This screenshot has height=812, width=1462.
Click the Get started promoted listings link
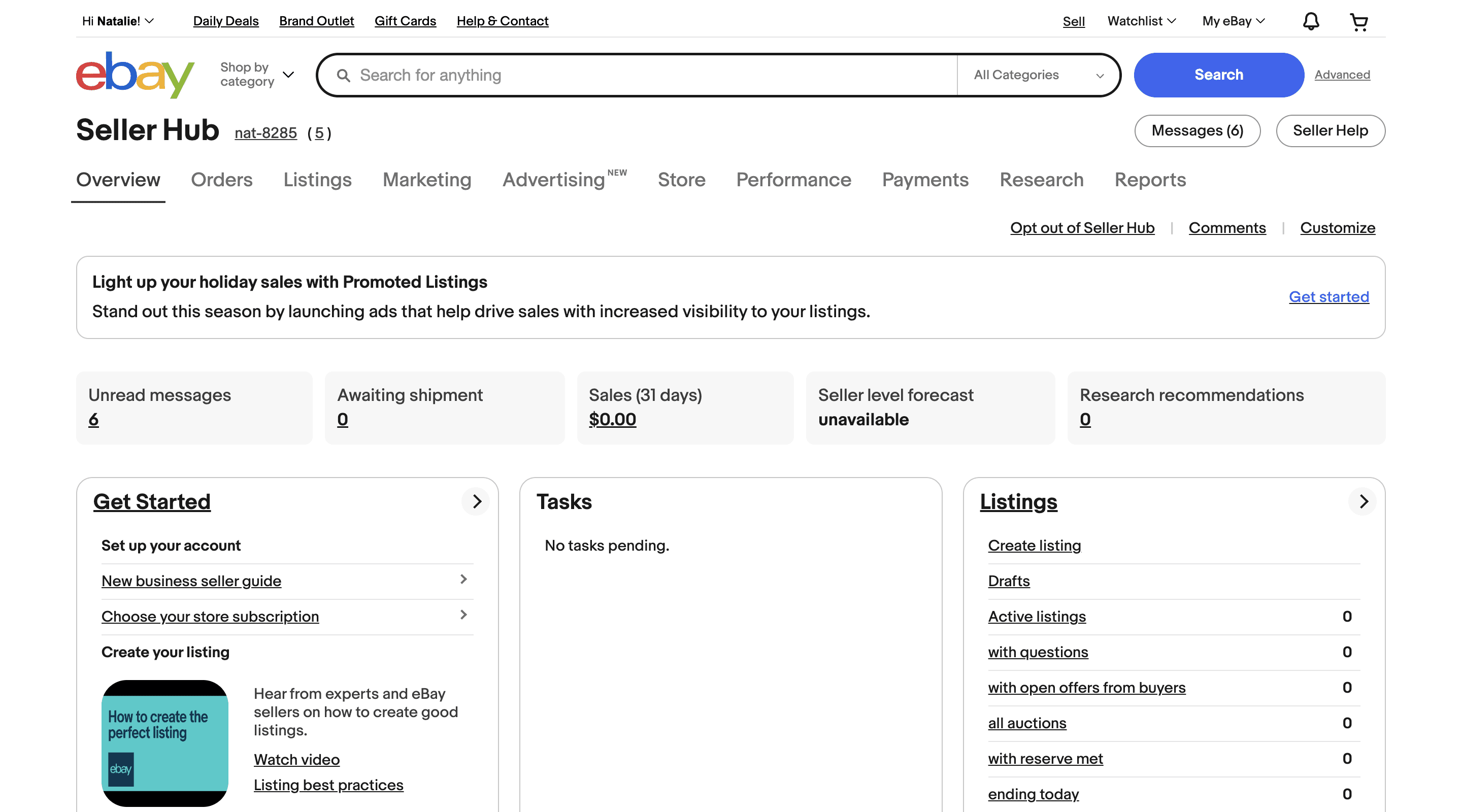[x=1328, y=297]
